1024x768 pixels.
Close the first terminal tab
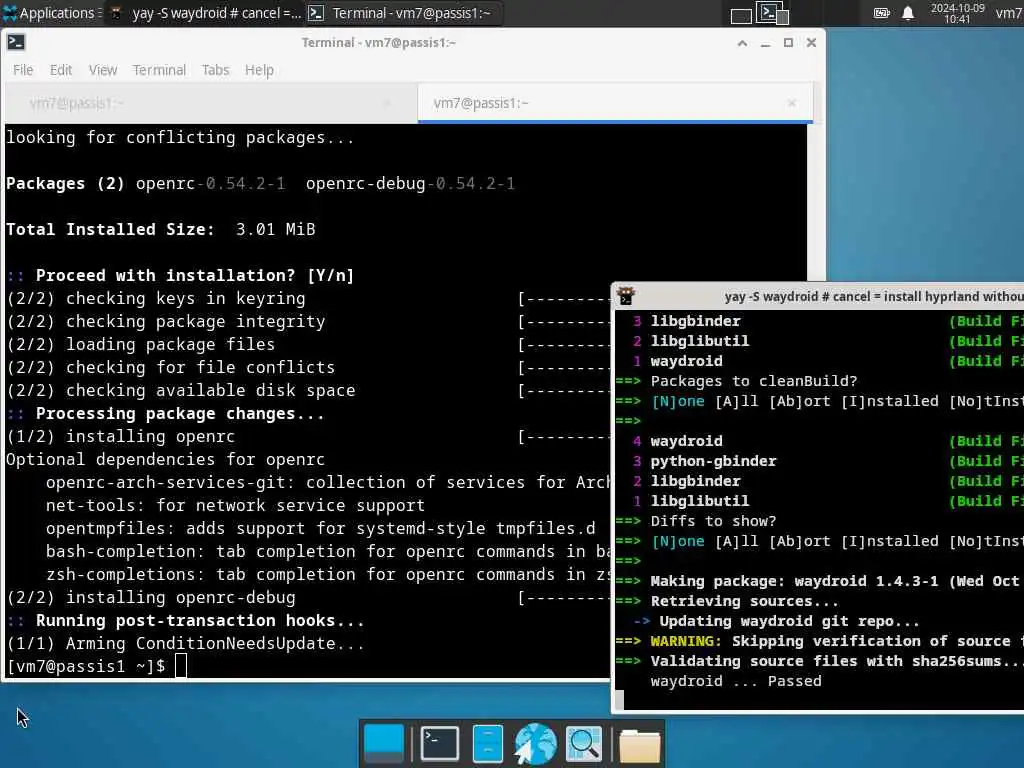pyautogui.click(x=387, y=103)
